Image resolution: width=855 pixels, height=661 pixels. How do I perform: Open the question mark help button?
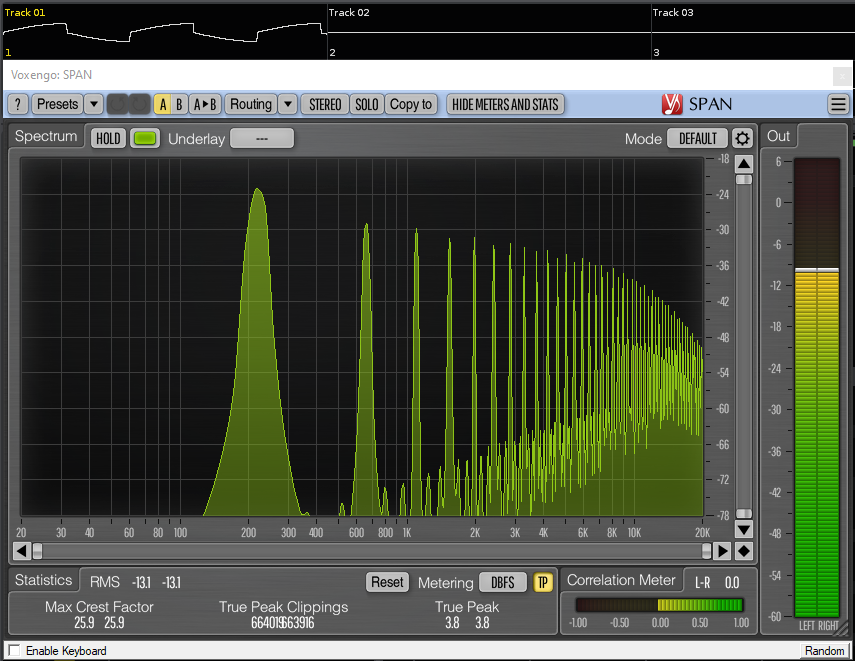(18, 104)
